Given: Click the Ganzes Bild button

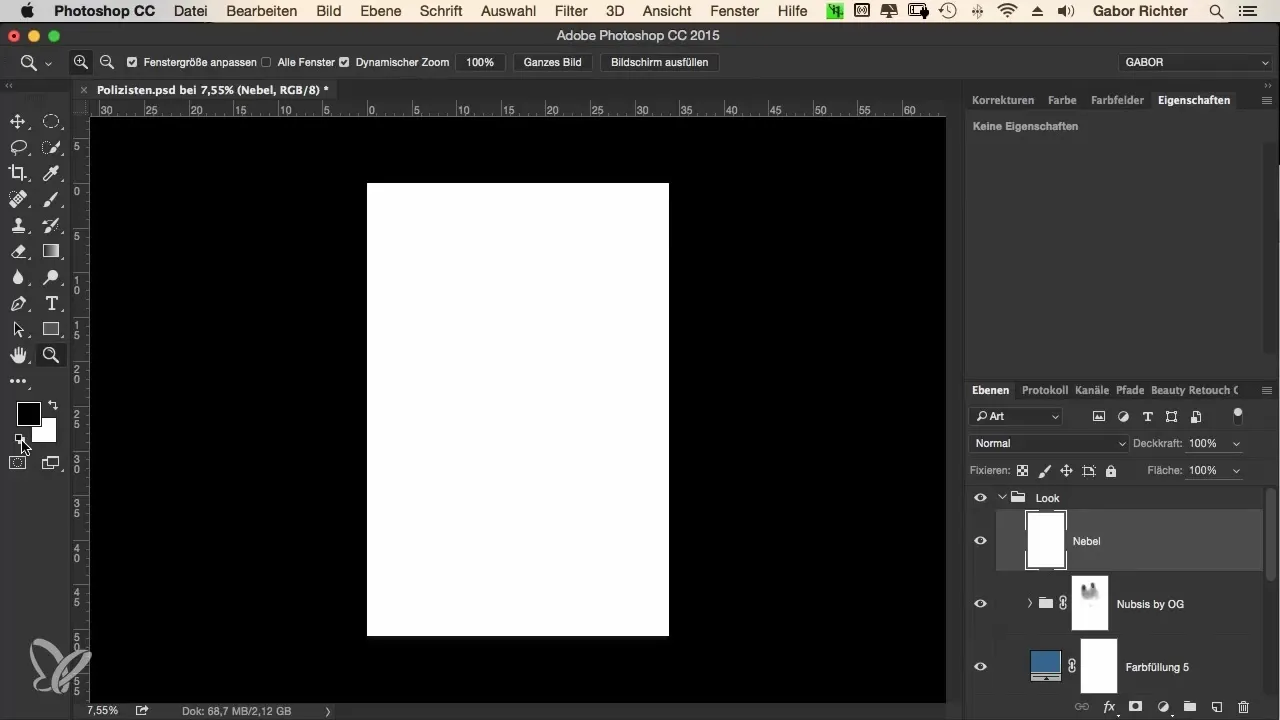Looking at the screenshot, I should pos(553,62).
